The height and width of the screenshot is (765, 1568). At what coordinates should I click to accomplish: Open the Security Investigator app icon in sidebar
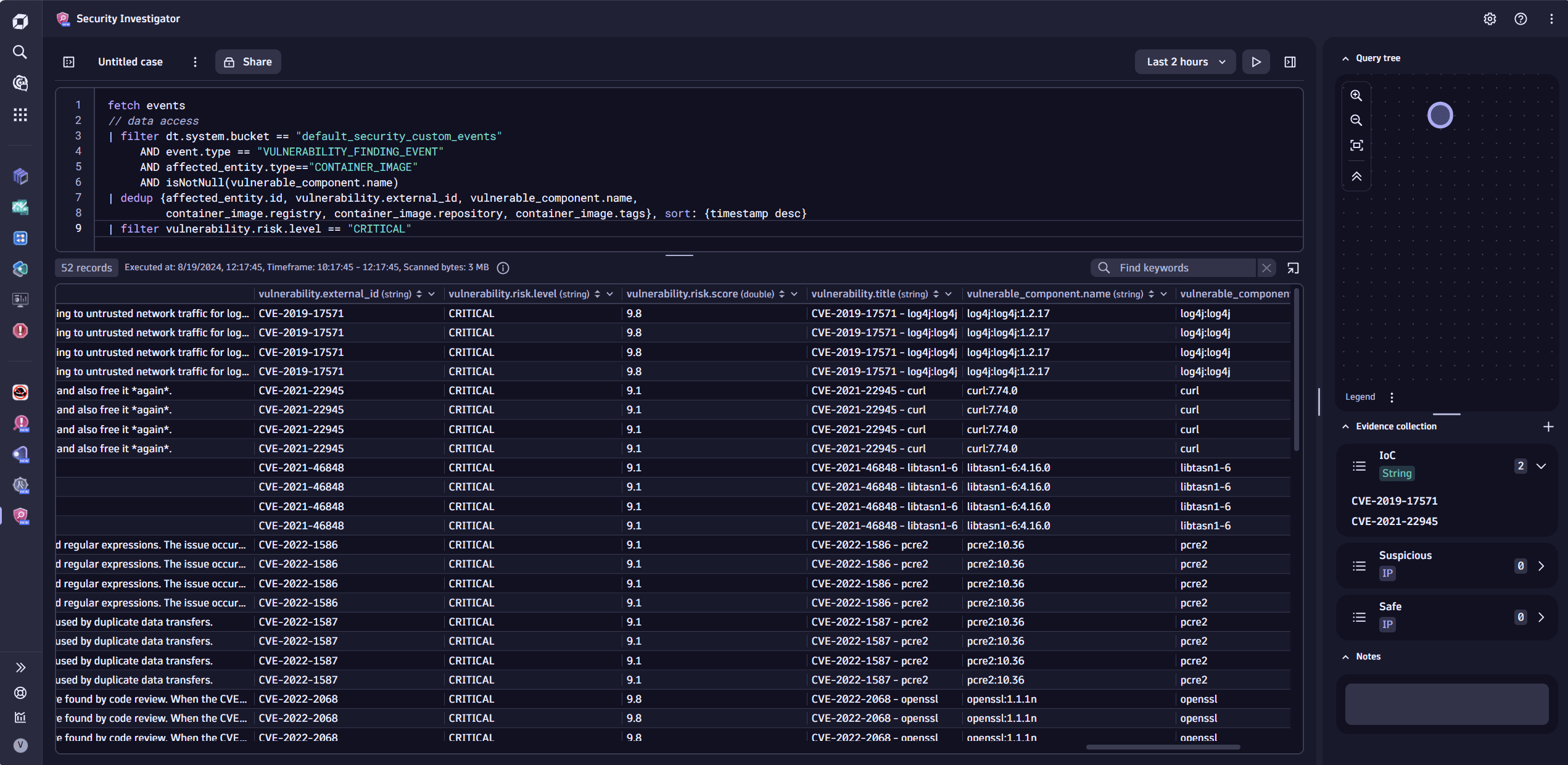point(20,516)
